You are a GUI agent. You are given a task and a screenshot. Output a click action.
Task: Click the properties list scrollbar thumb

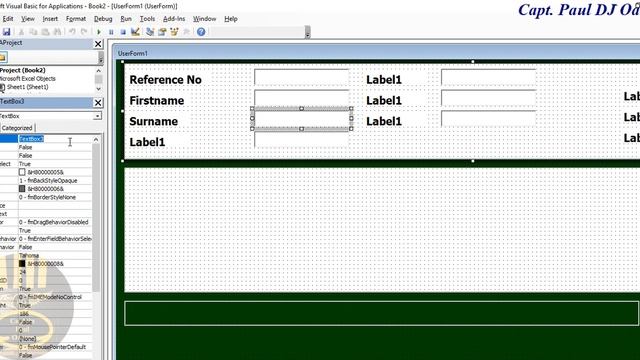tap(96, 218)
